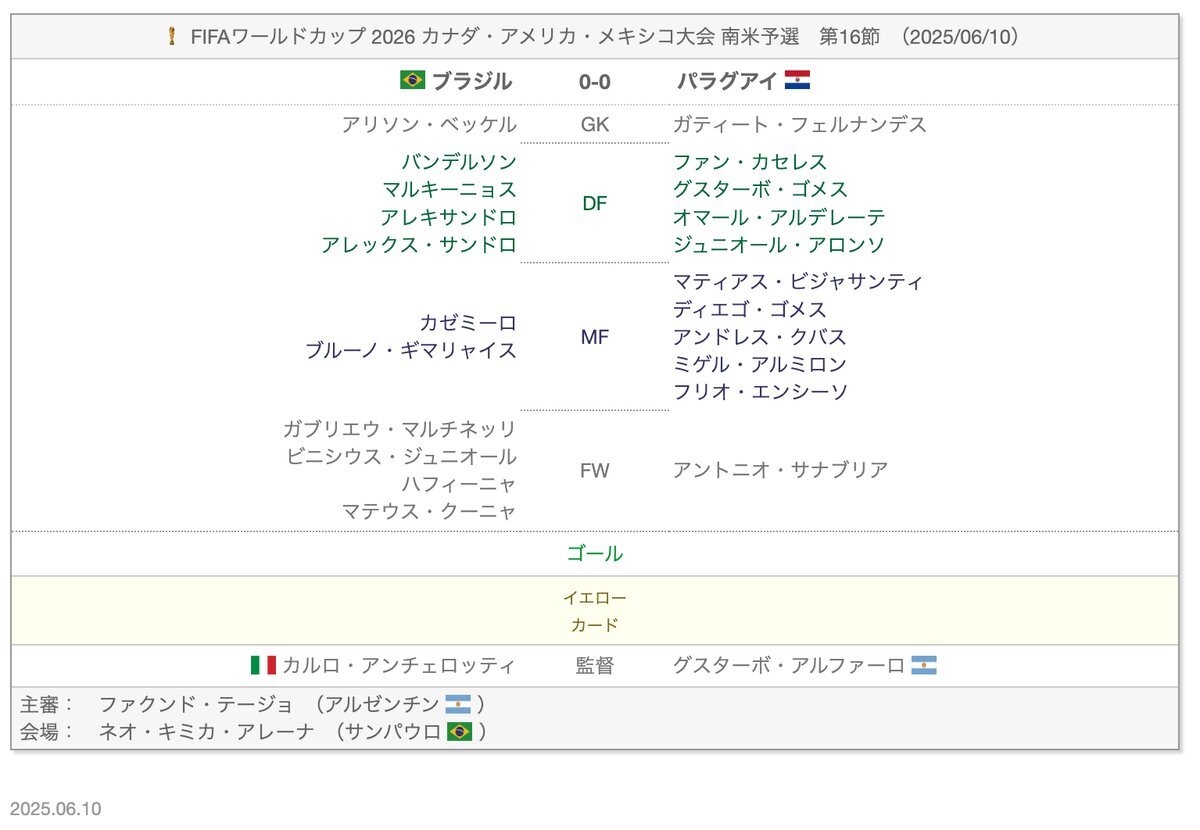
Task: Click the DF position label
Action: point(595,204)
